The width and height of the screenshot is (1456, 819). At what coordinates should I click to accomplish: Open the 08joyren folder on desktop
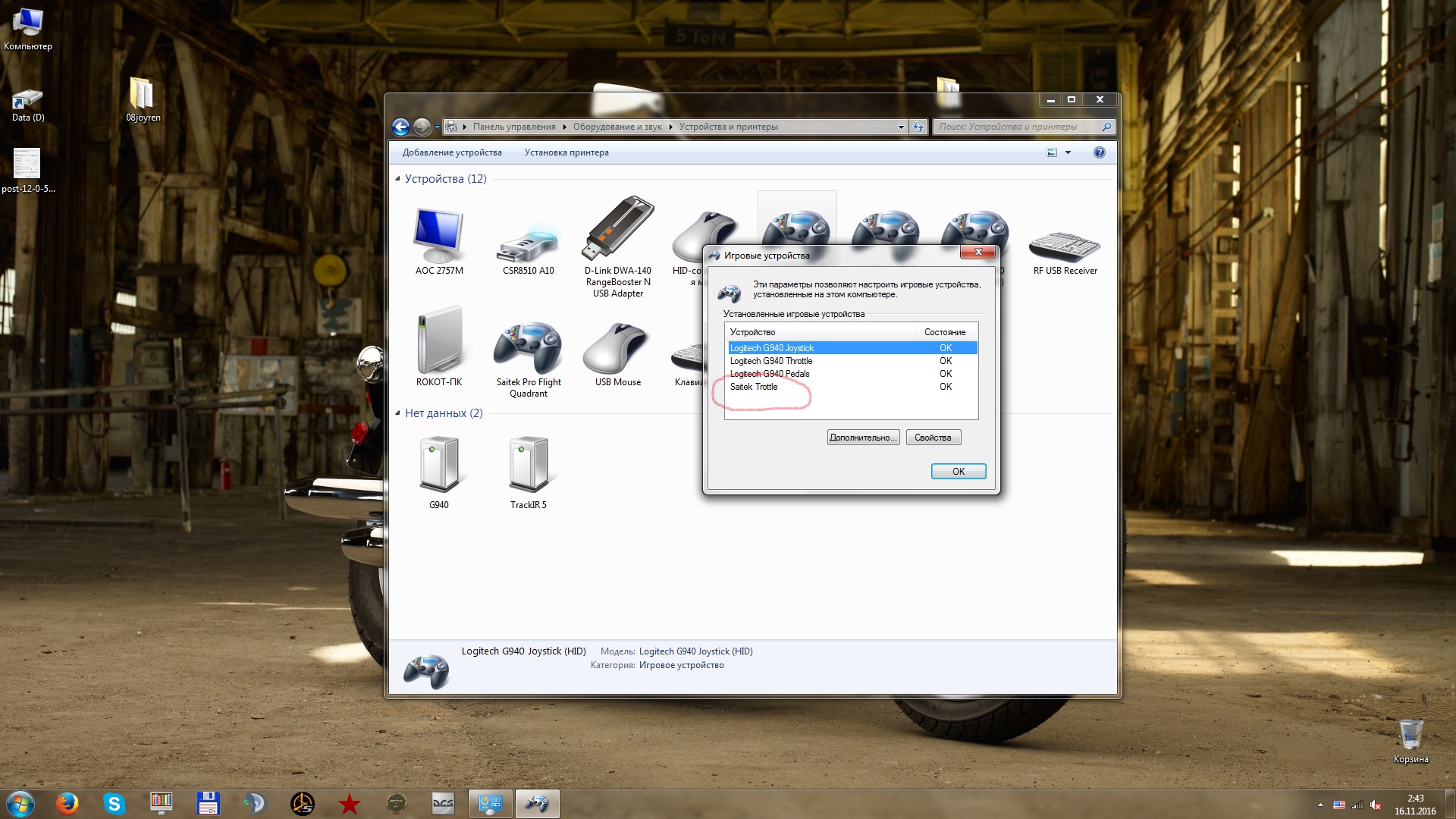coord(143,99)
